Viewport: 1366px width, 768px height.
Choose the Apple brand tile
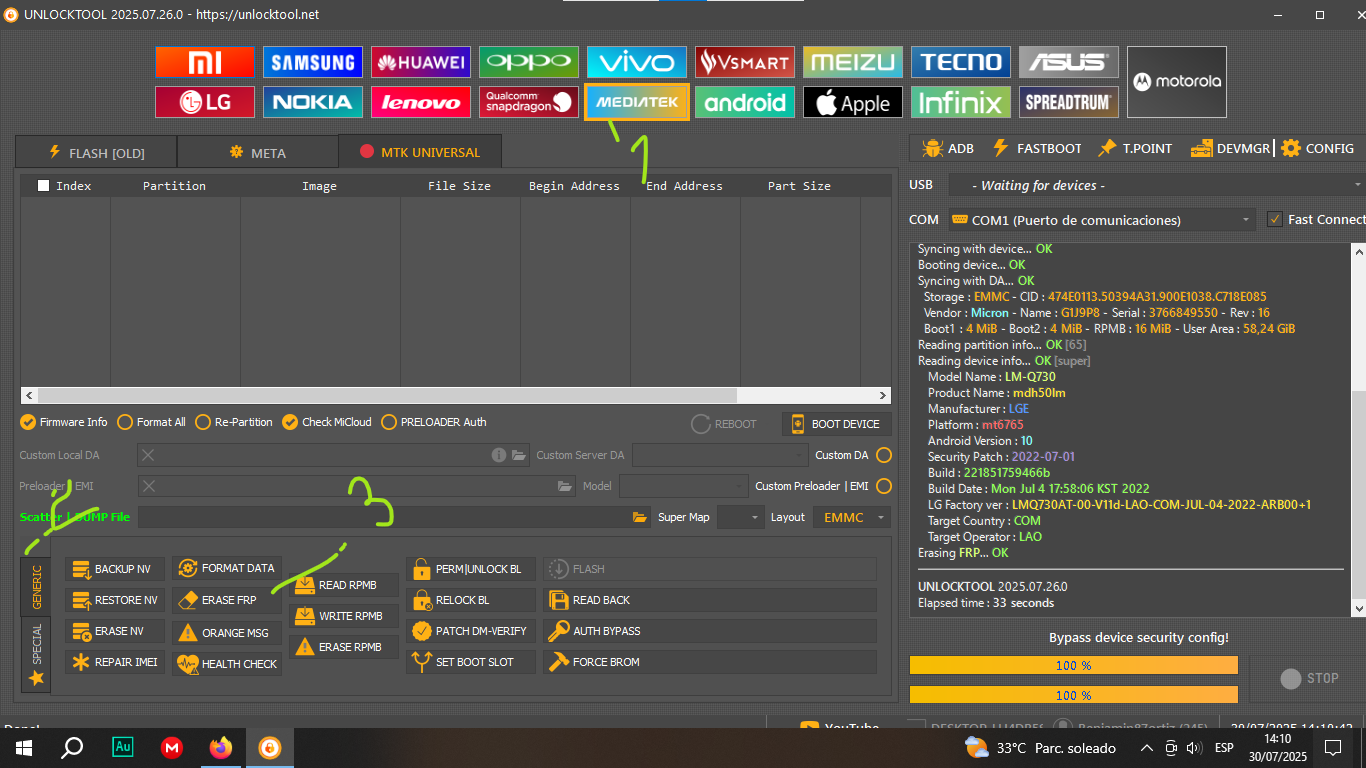point(853,102)
